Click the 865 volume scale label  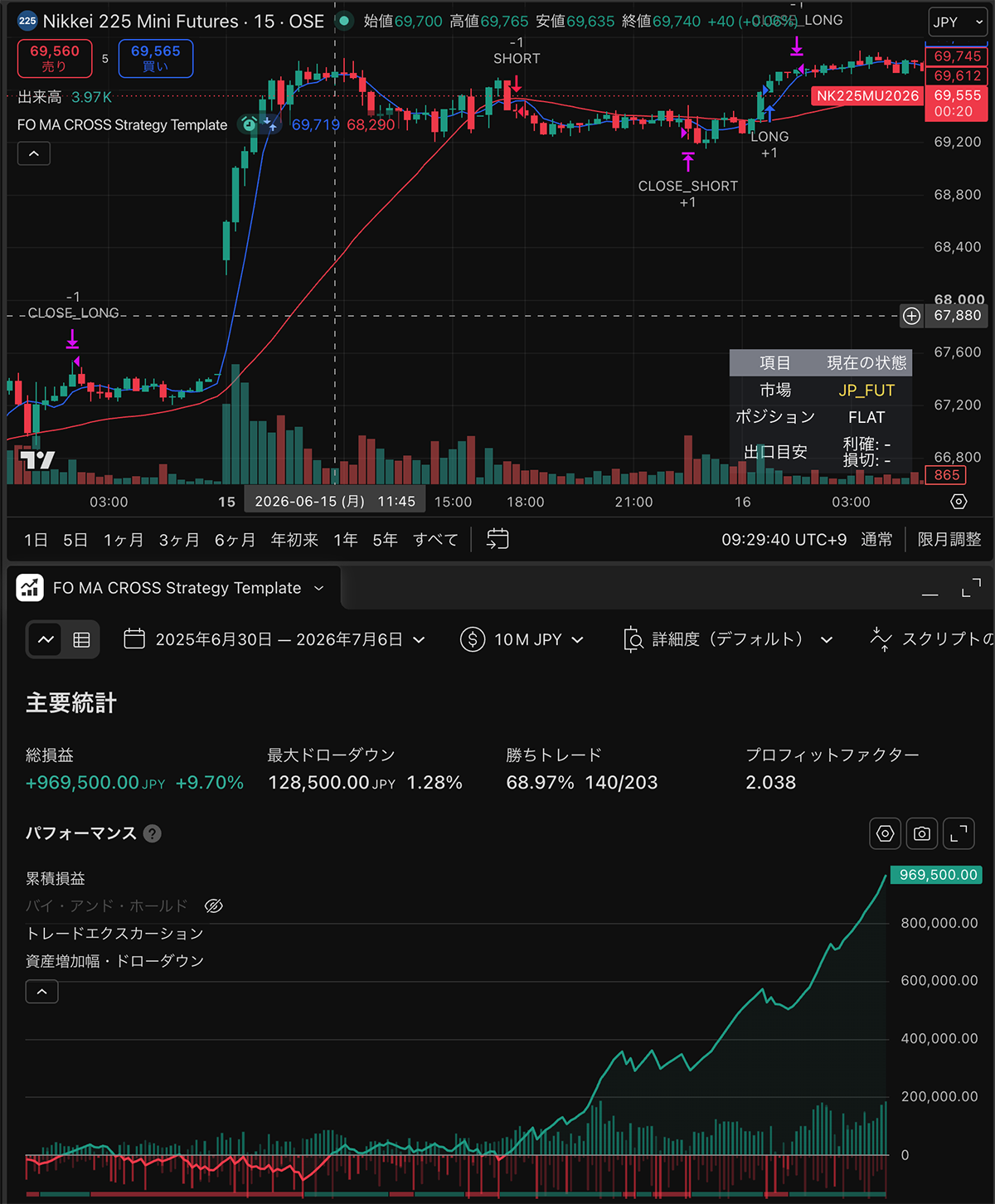946,475
